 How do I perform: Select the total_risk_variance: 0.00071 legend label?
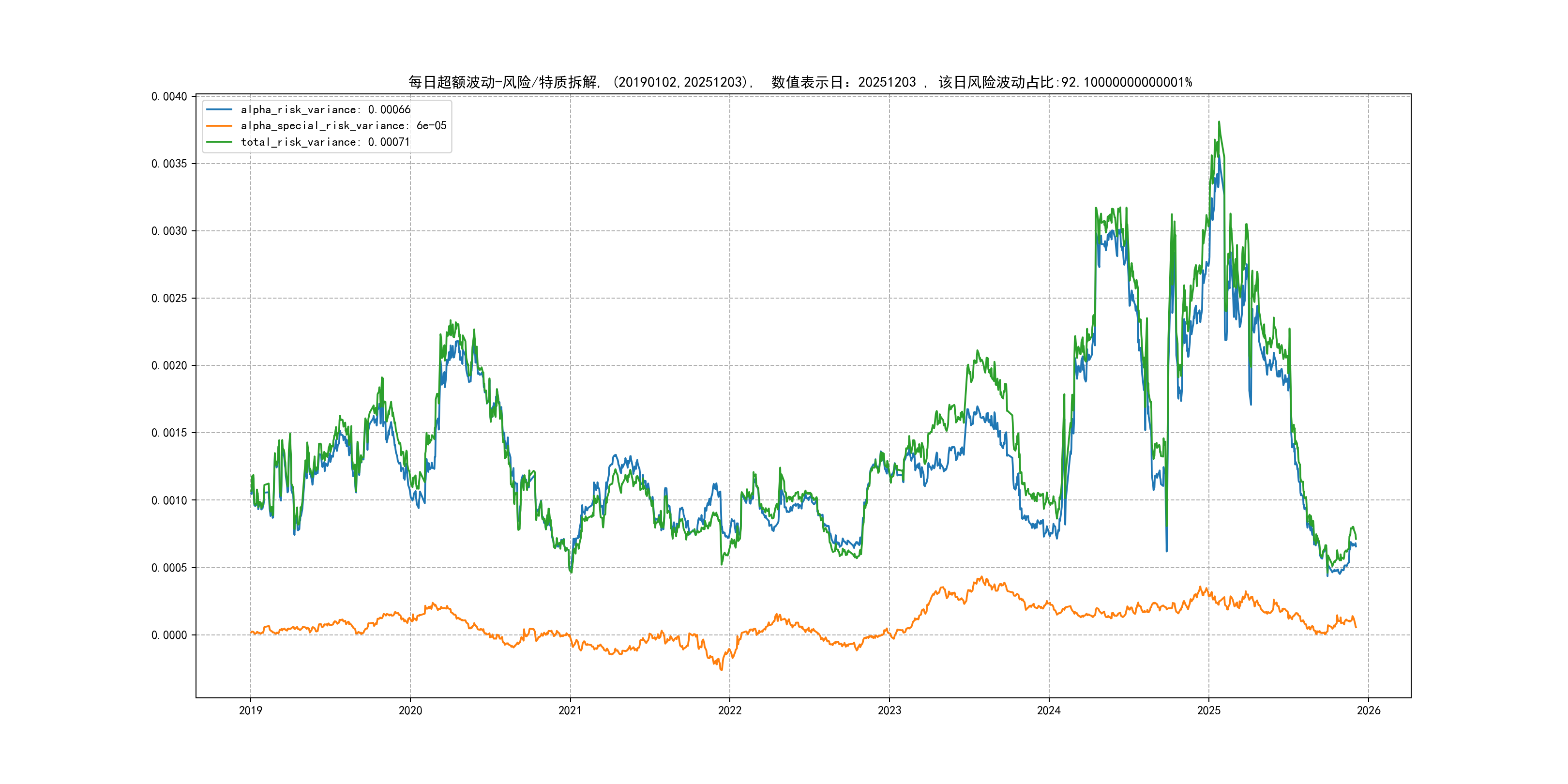pos(325,142)
